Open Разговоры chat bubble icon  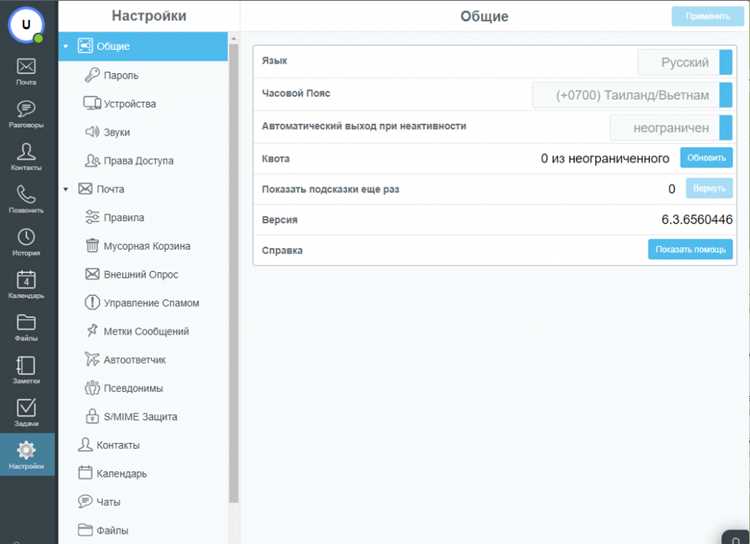point(26,109)
